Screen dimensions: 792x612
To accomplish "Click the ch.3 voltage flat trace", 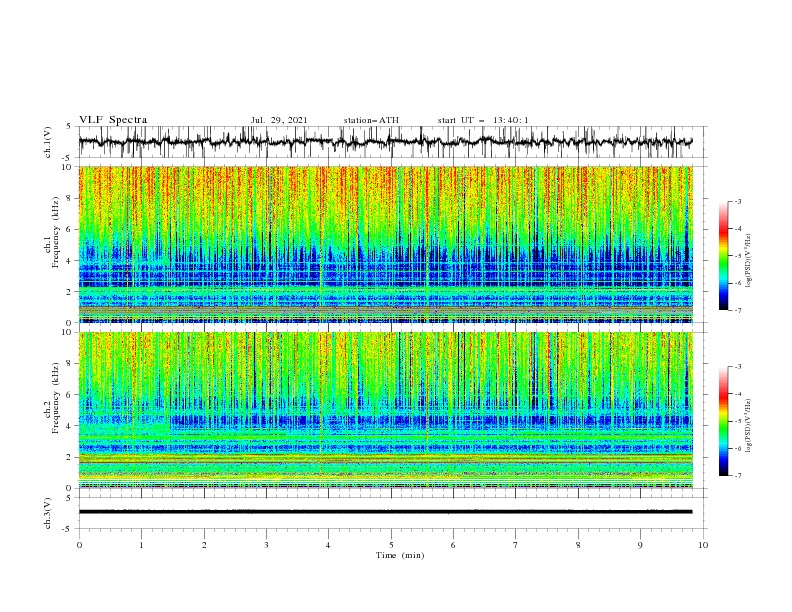I will tap(386, 512).
